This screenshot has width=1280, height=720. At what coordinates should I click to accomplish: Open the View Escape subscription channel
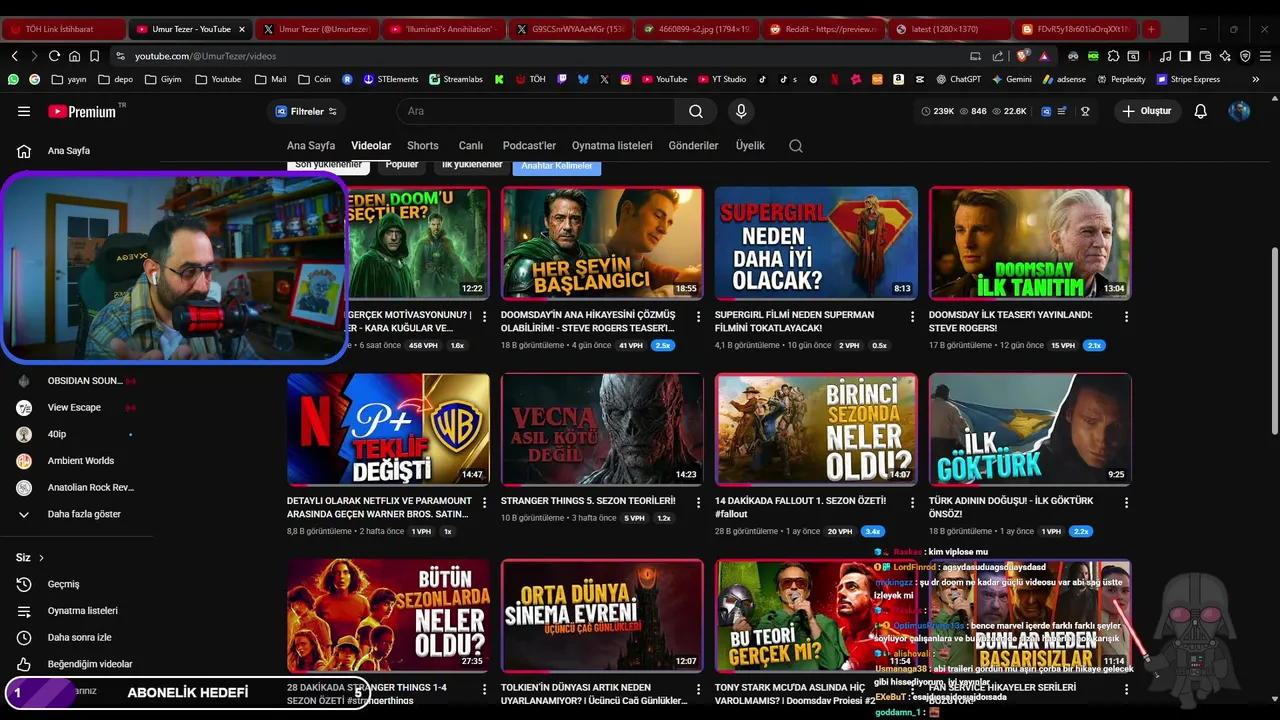point(74,408)
